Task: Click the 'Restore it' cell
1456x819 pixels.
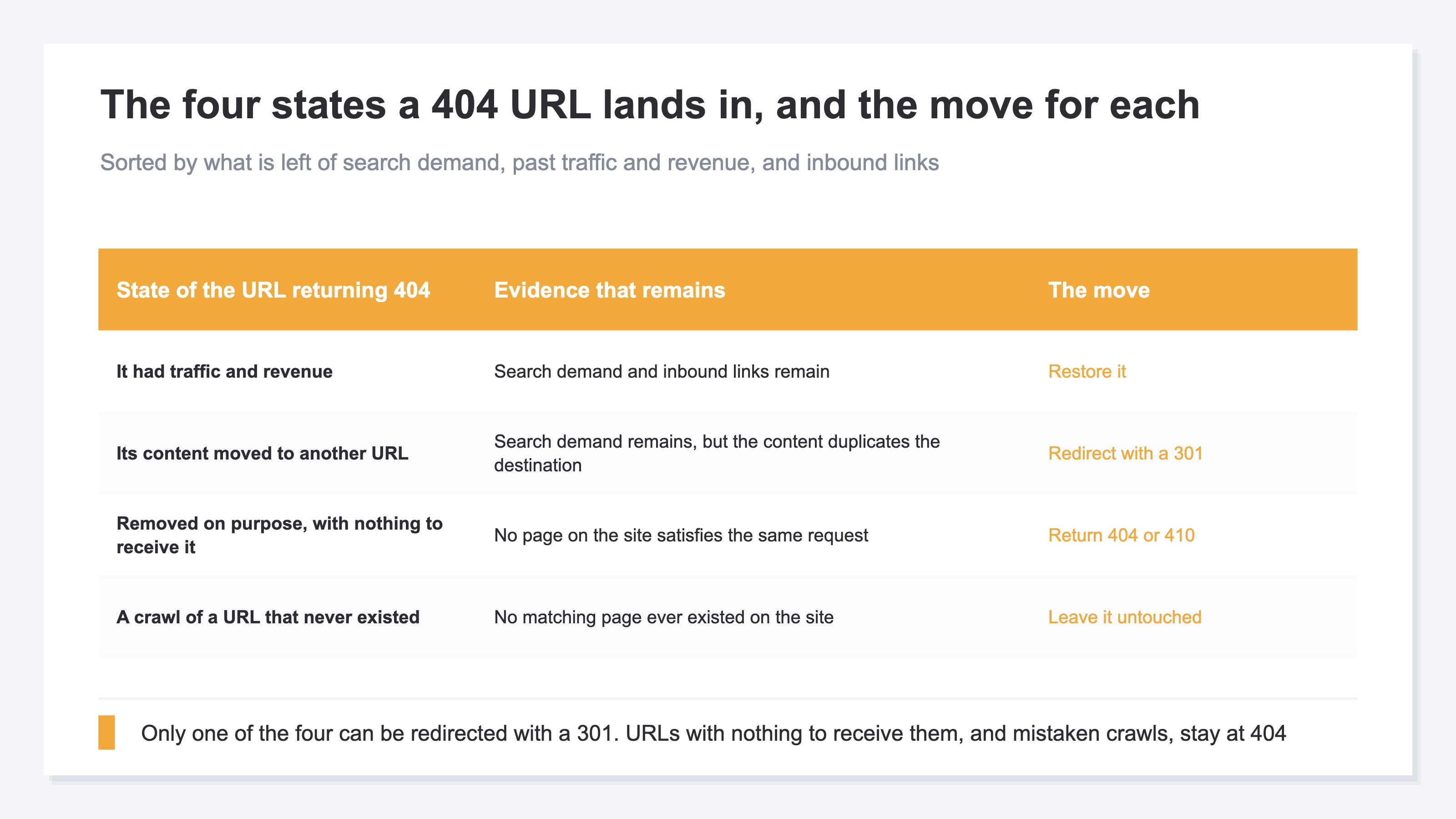Action: pos(1087,371)
